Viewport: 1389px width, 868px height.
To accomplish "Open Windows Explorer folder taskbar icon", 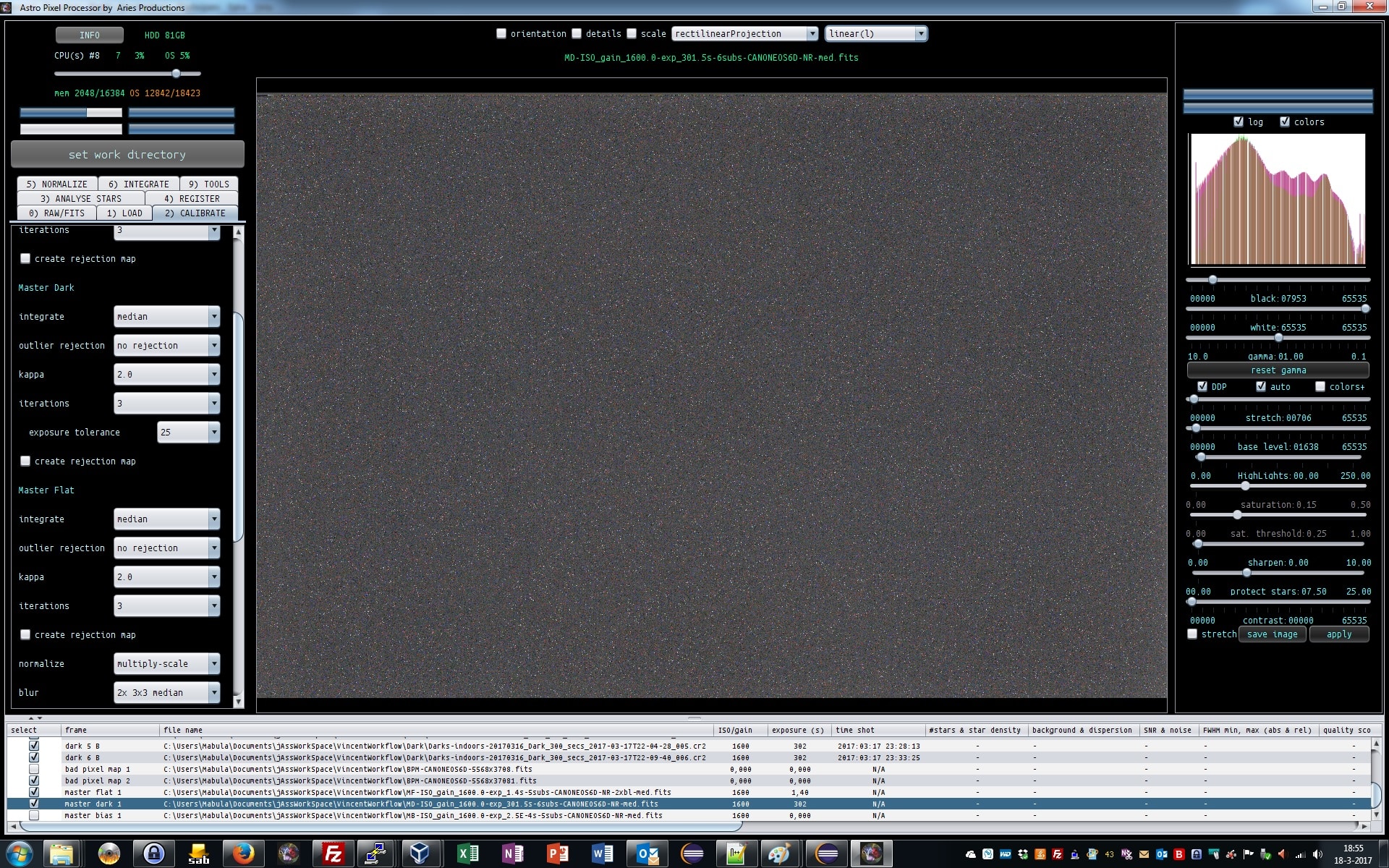I will (x=63, y=854).
